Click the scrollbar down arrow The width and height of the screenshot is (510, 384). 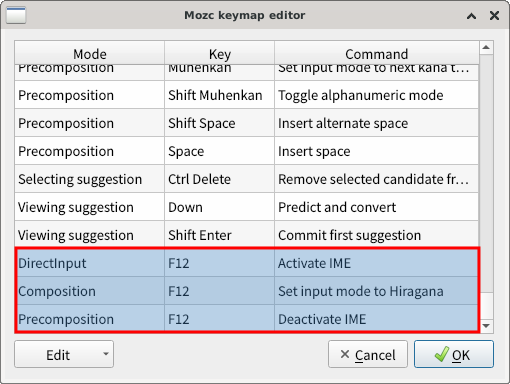tap(486, 326)
